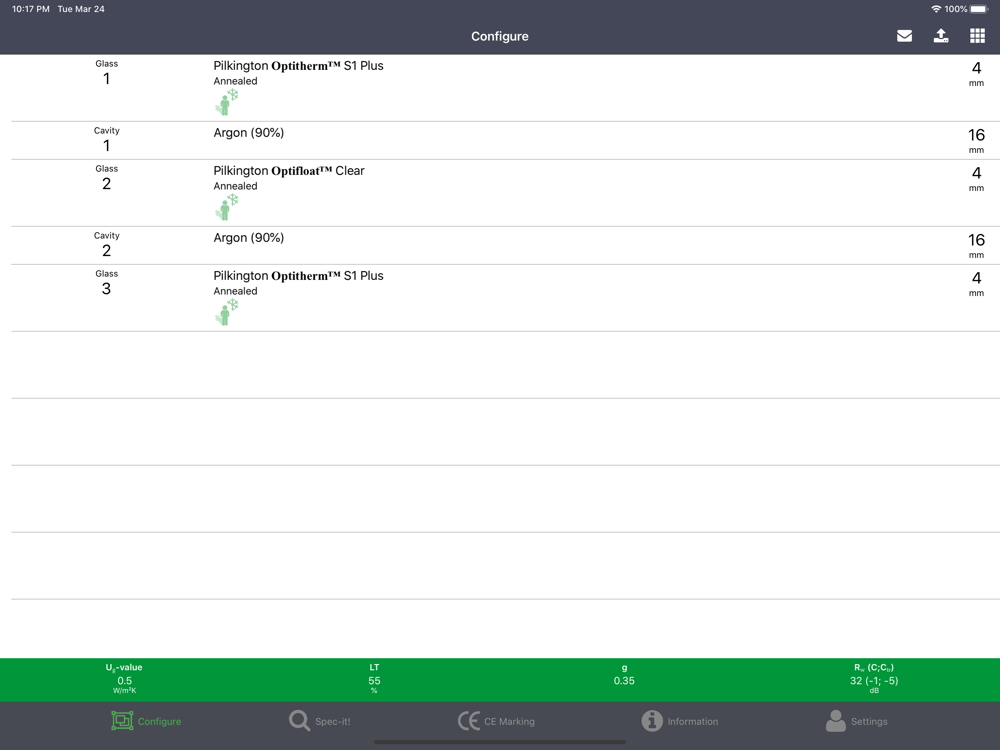This screenshot has height=750, width=1000.
Task: Edit Cavity 1 width 16 mm
Action: tap(976, 140)
